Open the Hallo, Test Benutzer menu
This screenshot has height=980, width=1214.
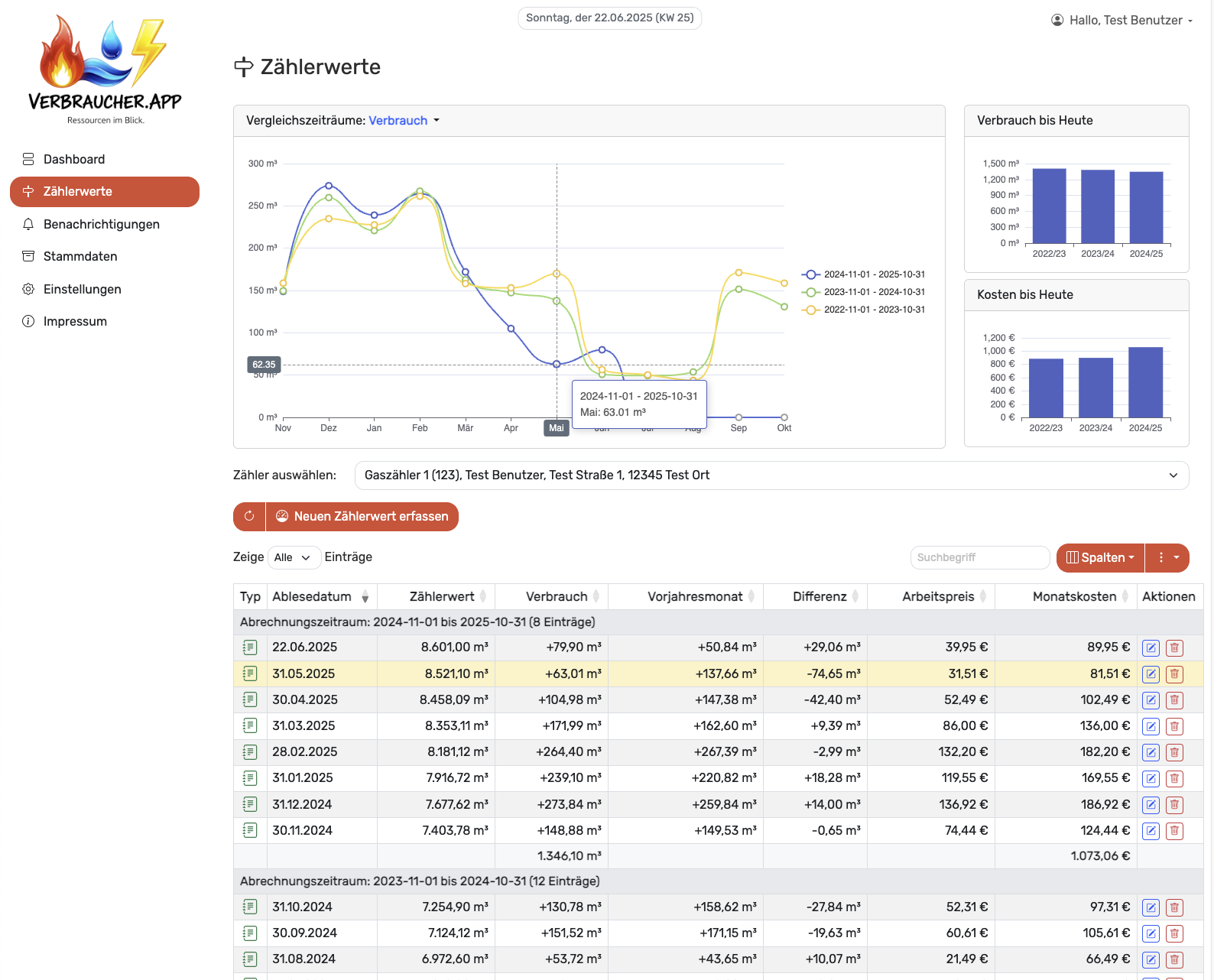pos(1121,21)
